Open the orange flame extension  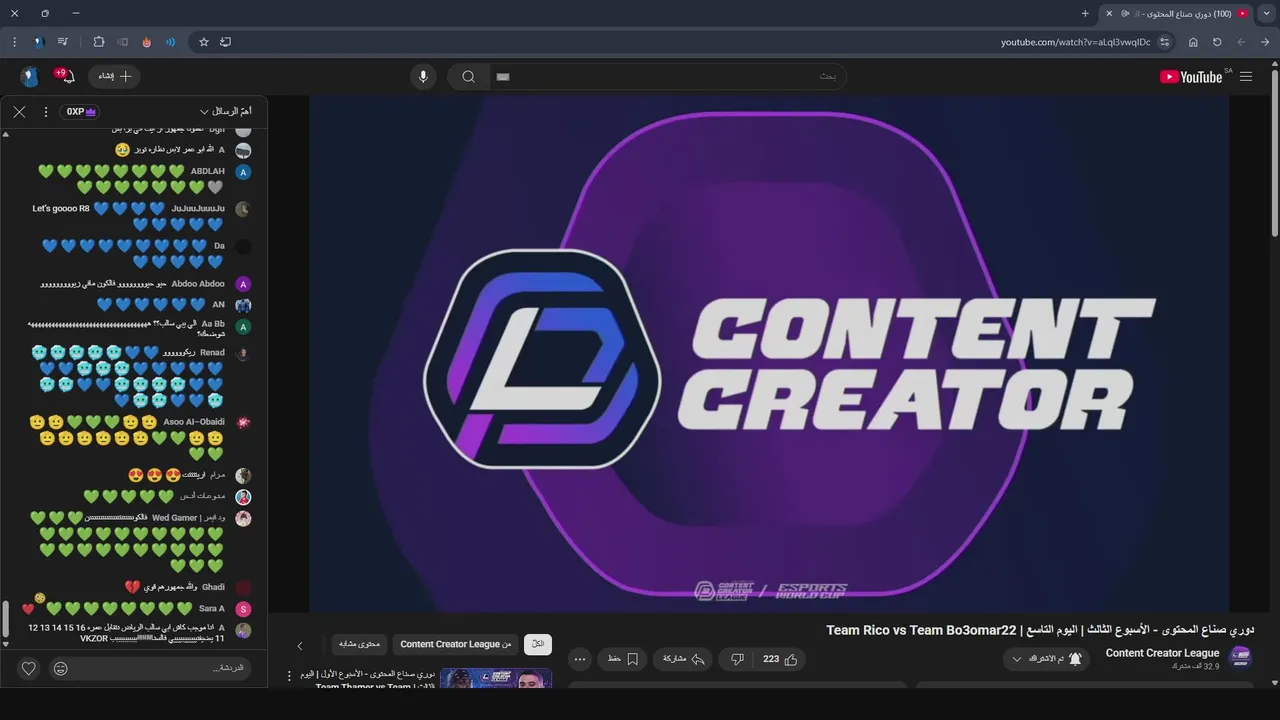click(147, 42)
